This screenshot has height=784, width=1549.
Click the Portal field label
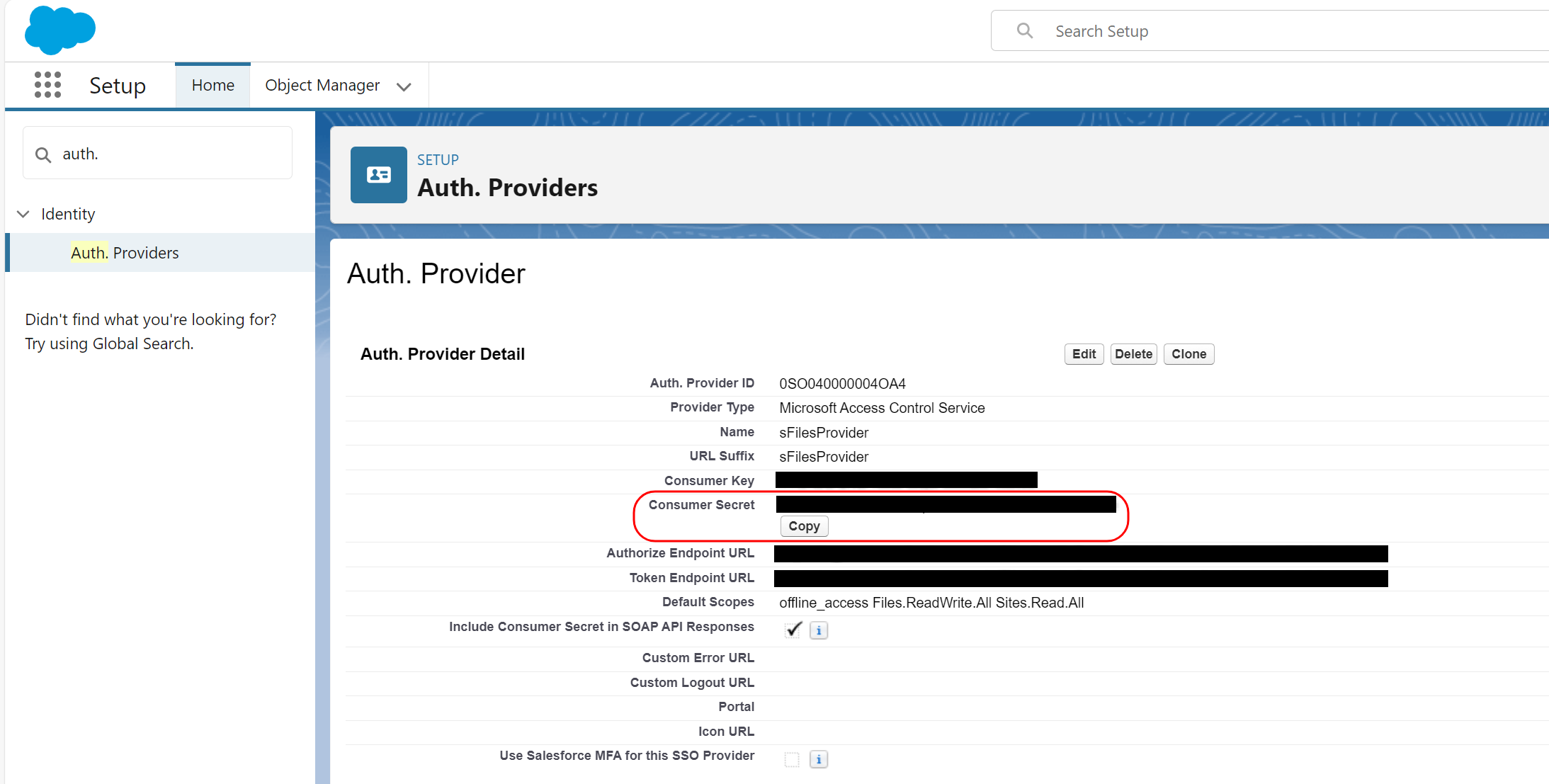click(x=736, y=707)
